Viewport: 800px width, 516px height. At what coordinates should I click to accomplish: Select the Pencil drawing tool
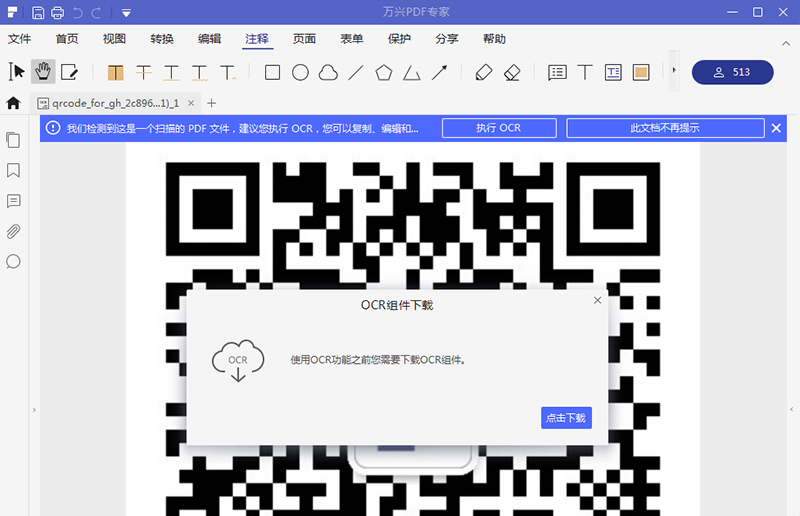click(x=484, y=72)
